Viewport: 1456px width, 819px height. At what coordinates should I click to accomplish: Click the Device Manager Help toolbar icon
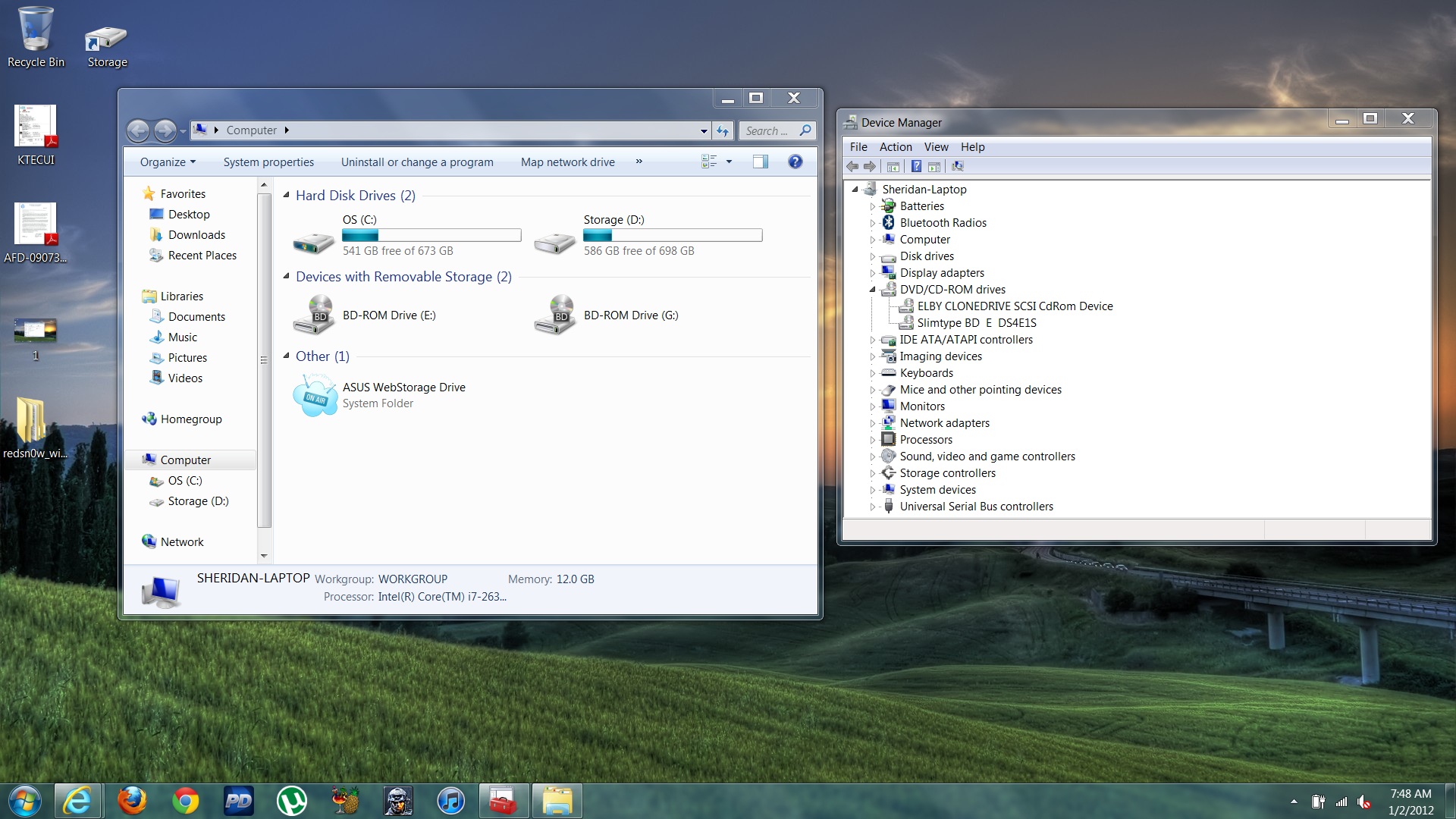(916, 166)
